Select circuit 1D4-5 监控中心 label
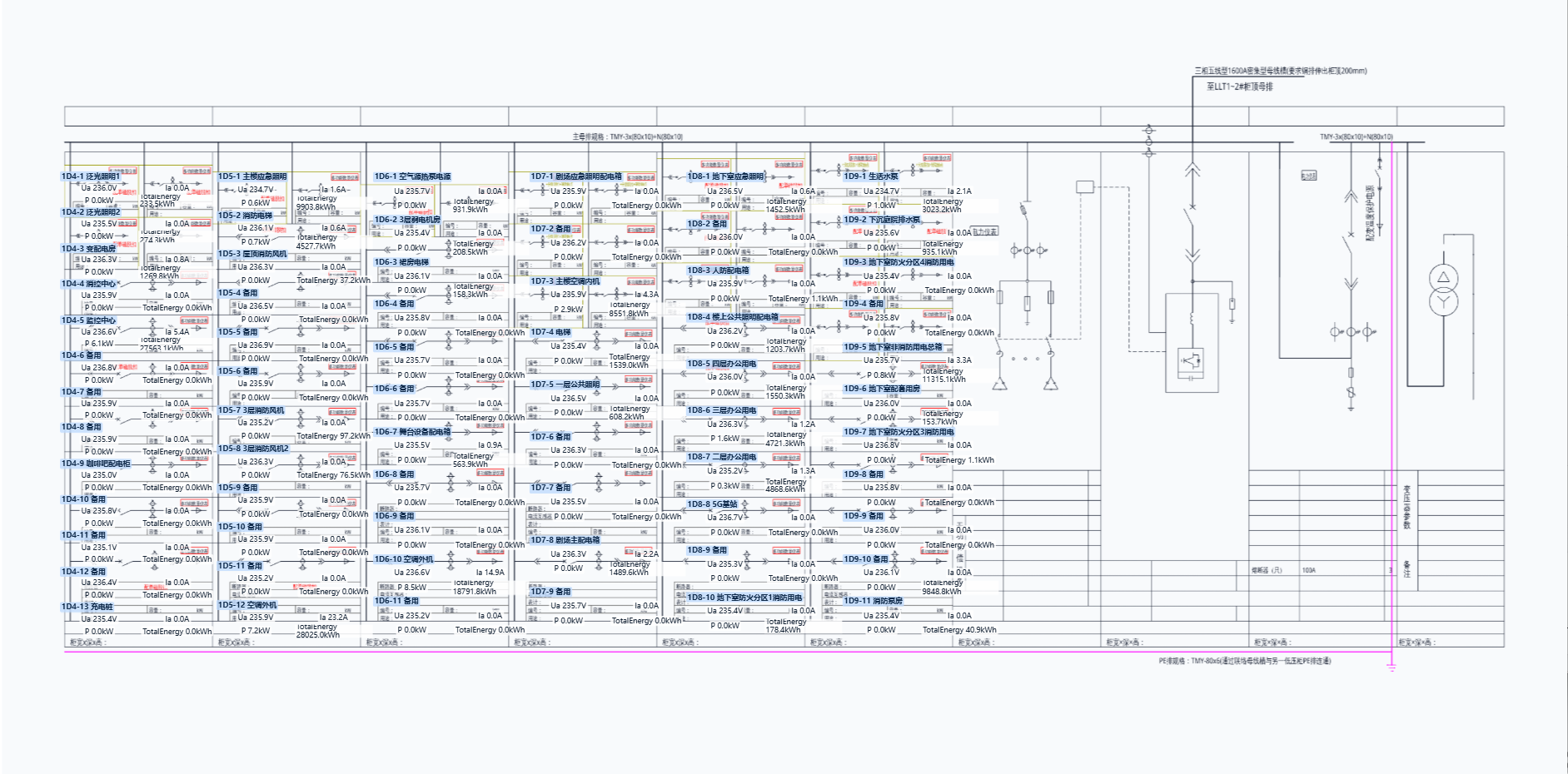This screenshot has height=774, width=1568. 89,320
